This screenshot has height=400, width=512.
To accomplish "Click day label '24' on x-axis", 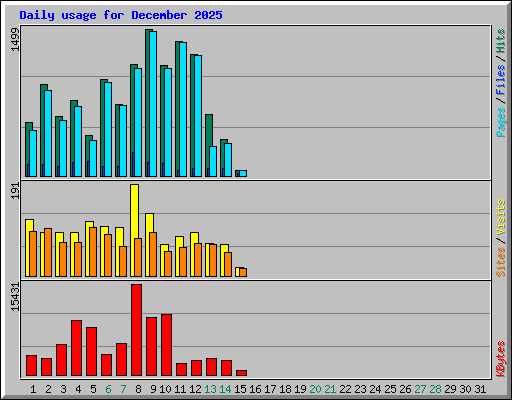I will [375, 389].
